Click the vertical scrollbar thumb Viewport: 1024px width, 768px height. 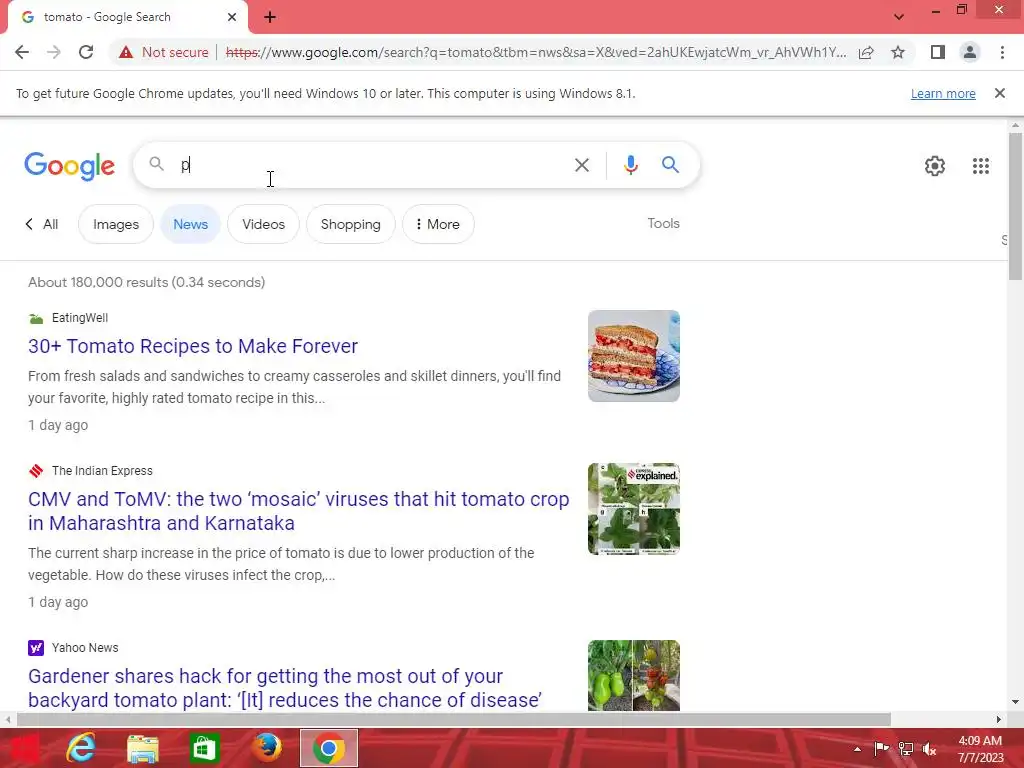click(1015, 206)
